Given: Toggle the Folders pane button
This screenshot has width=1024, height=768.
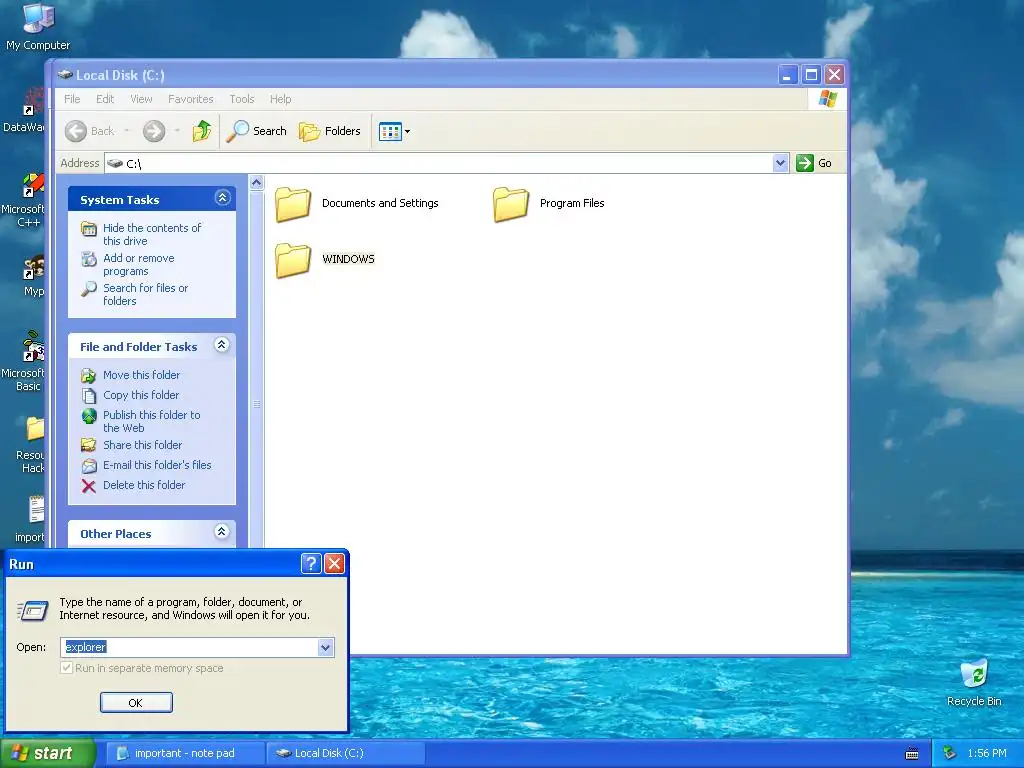Looking at the screenshot, I should [330, 131].
